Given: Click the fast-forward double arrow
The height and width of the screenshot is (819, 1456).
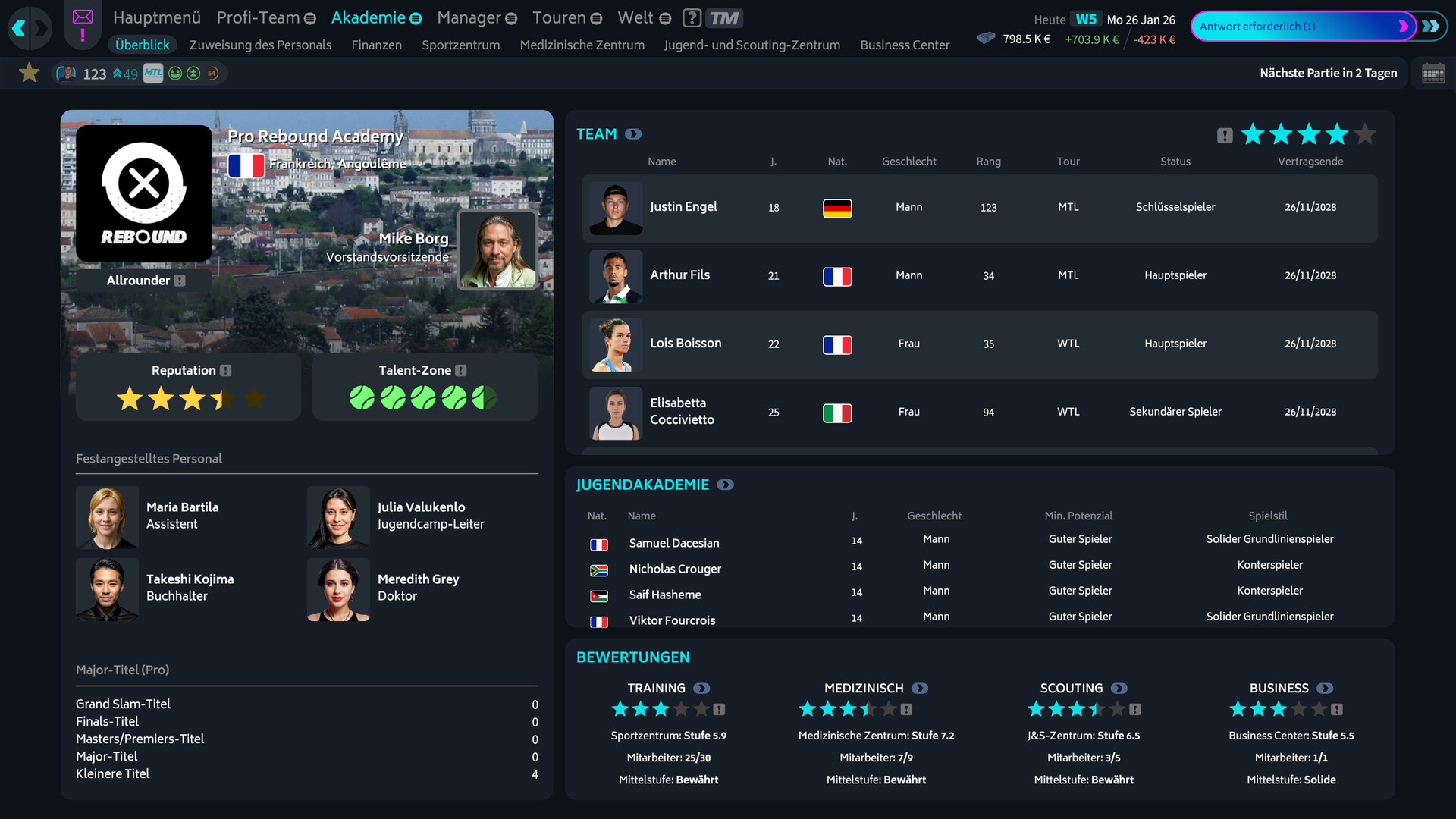Looking at the screenshot, I should tap(1431, 27).
